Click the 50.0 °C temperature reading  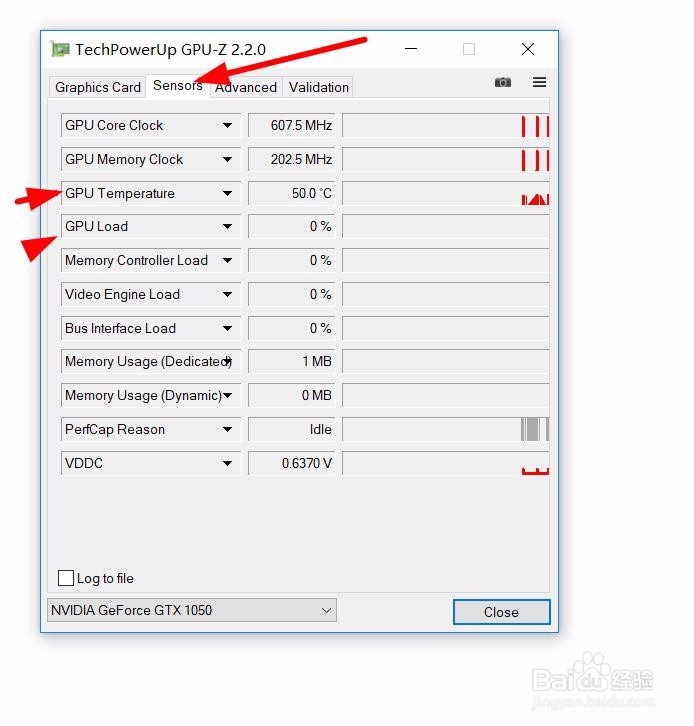click(x=291, y=193)
